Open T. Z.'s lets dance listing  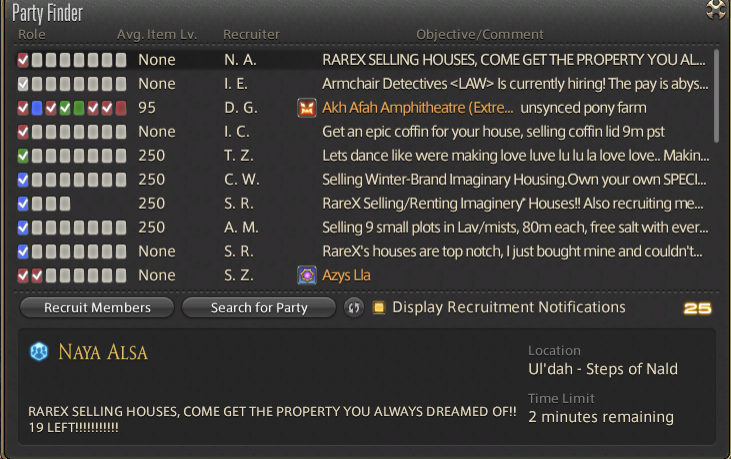pyautogui.click(x=515, y=156)
